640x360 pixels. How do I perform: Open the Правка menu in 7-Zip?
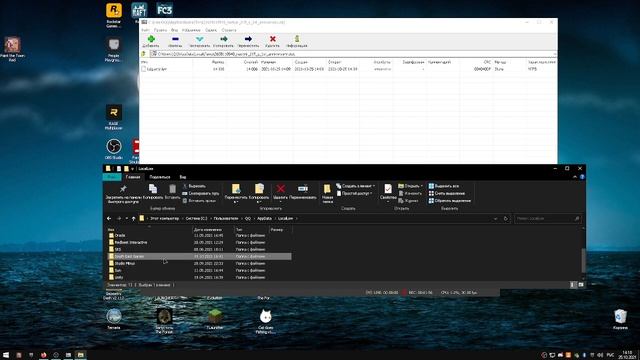pos(160,30)
